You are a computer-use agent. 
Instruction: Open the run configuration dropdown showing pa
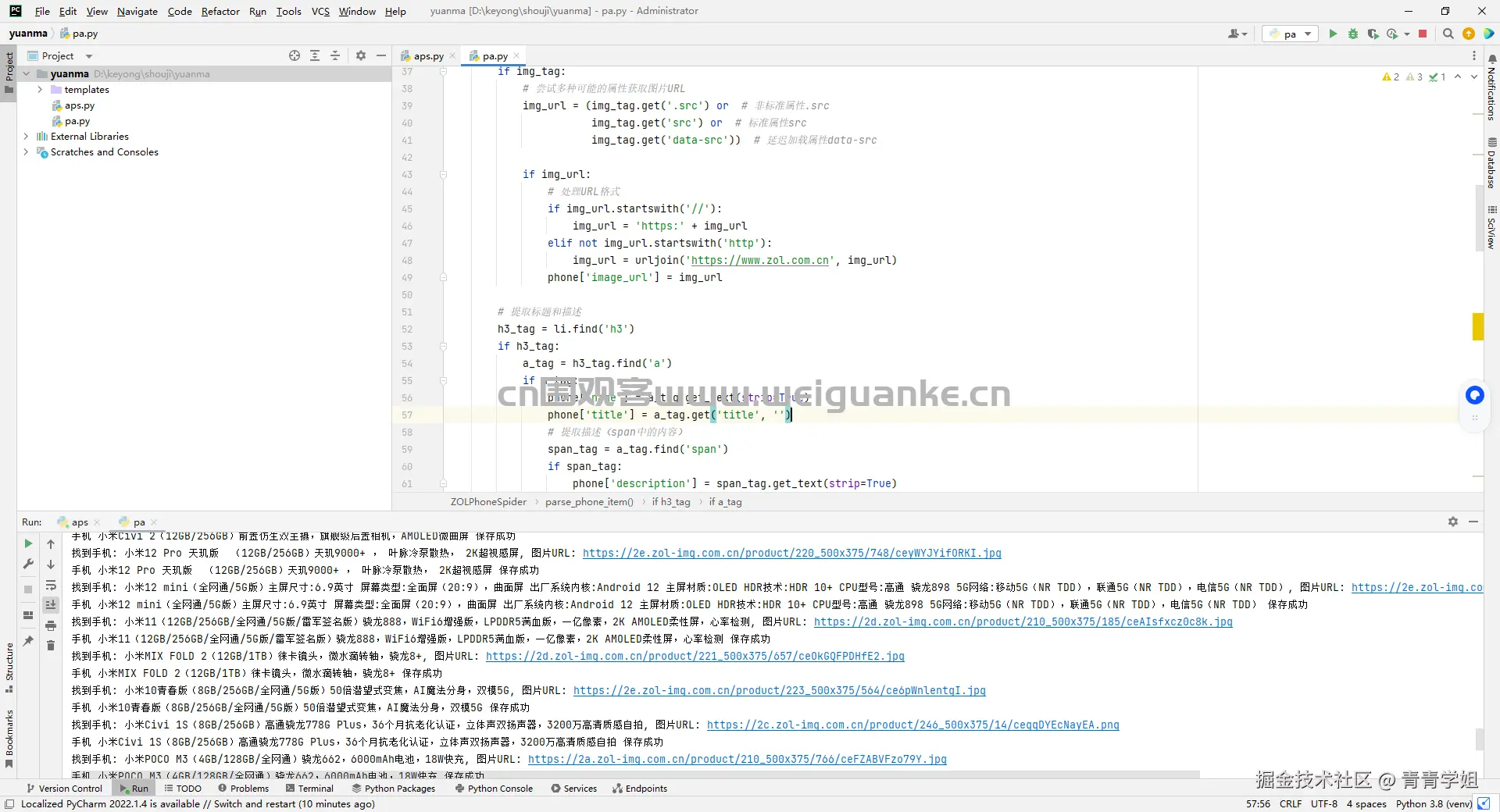pyautogui.click(x=1289, y=34)
